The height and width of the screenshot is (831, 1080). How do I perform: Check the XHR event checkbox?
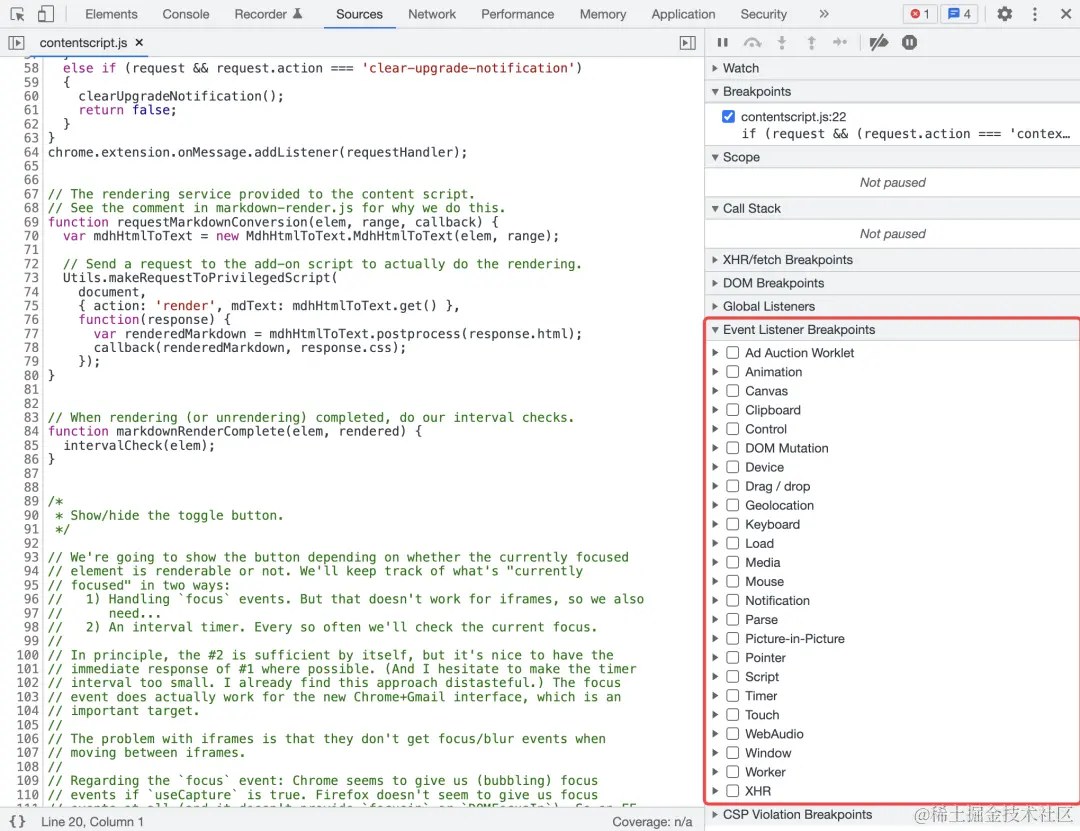(x=733, y=791)
